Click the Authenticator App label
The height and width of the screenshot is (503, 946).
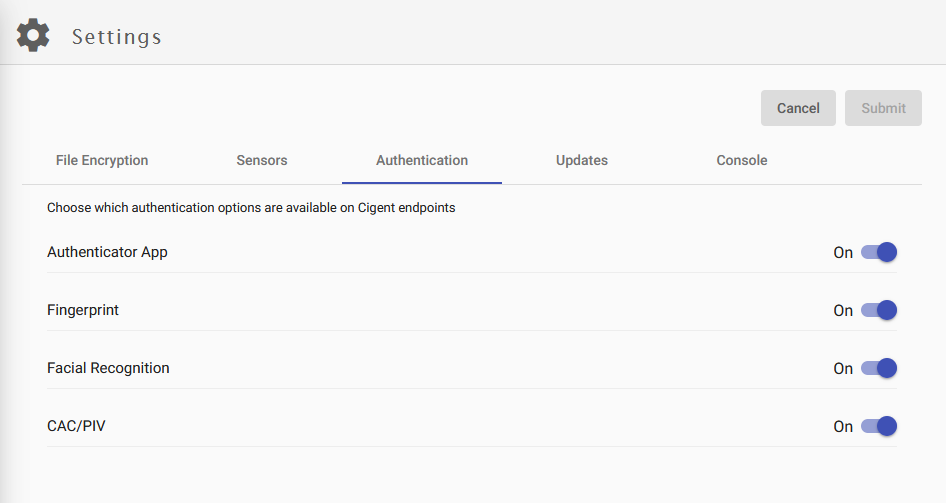[x=107, y=252]
